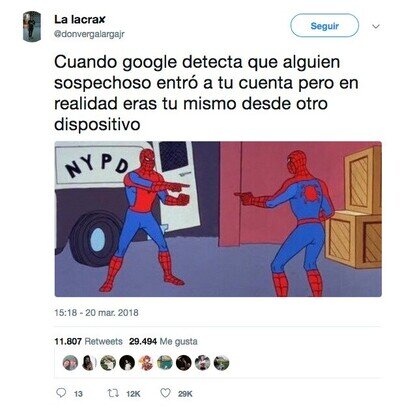Screen dimensions: 400x411
Task: Click the retweet arrows icon
Action: click(x=114, y=393)
